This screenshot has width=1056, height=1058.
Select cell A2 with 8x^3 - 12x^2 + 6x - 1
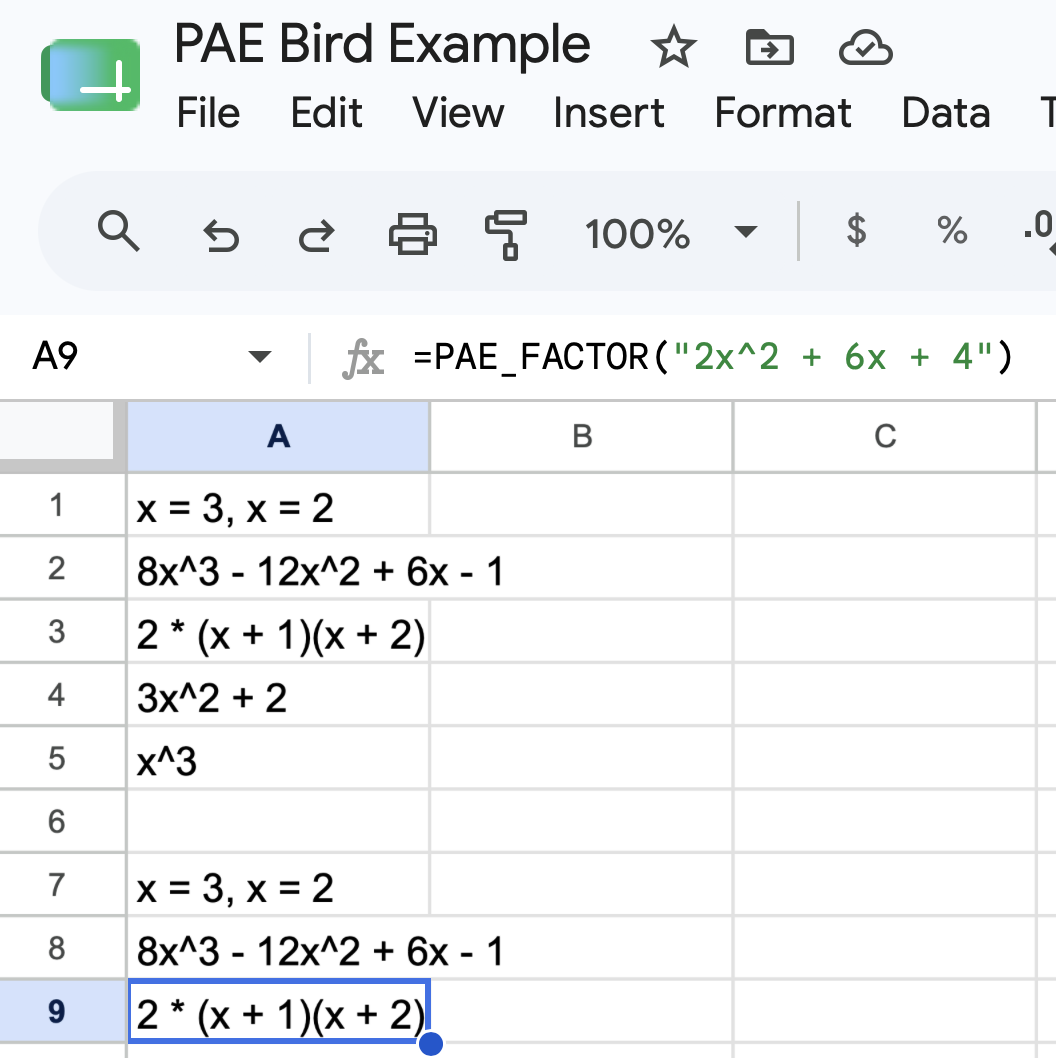(x=278, y=569)
